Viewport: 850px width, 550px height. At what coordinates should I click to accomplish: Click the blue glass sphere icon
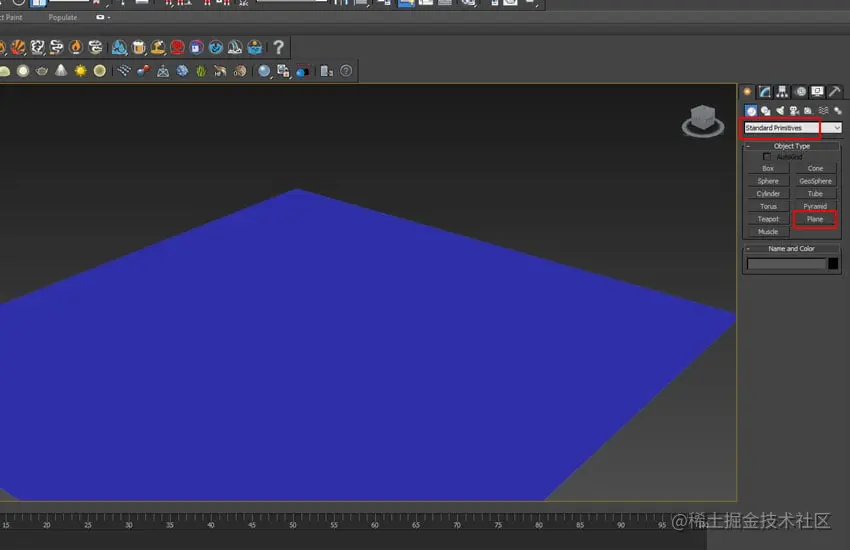point(264,71)
